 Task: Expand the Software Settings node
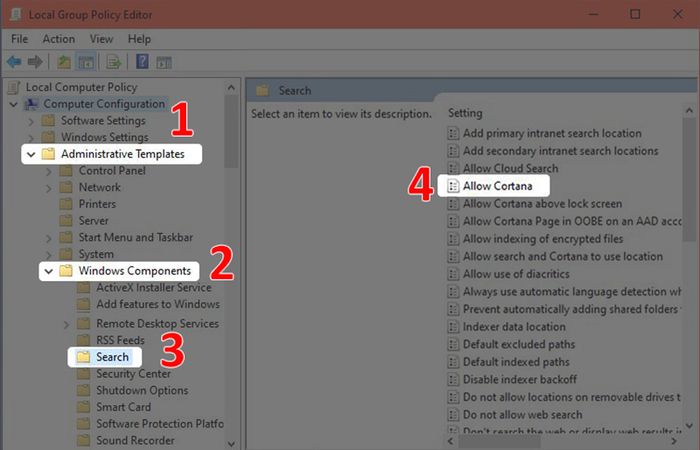(31, 121)
